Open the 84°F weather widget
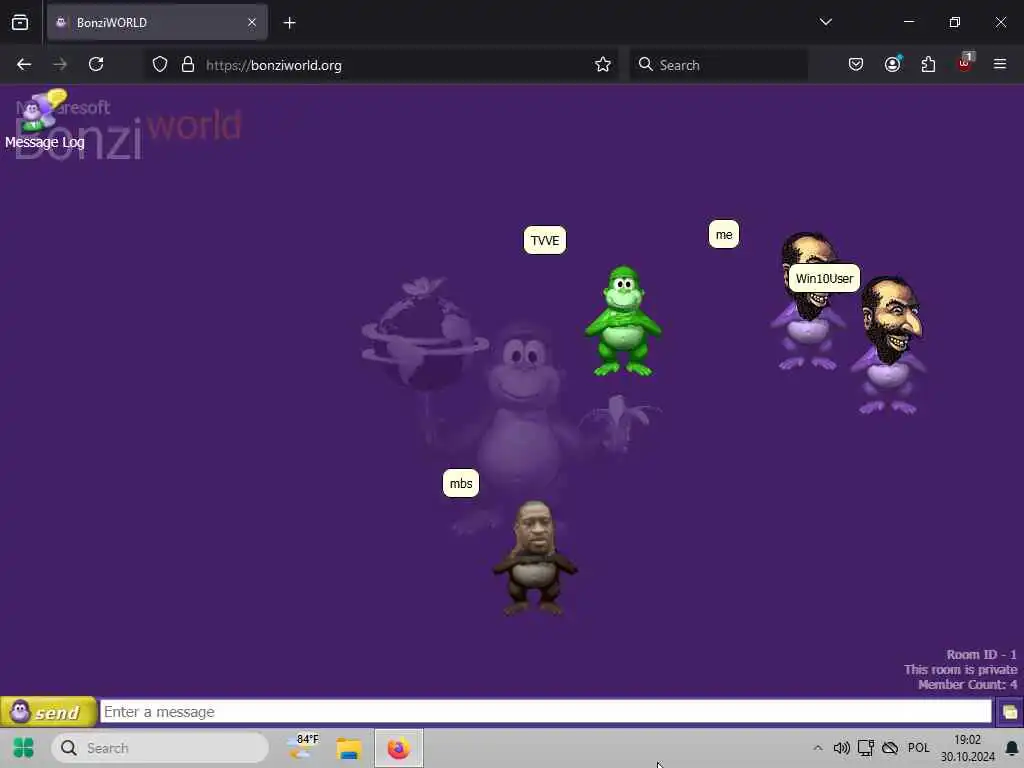The image size is (1024, 768). pos(303,747)
